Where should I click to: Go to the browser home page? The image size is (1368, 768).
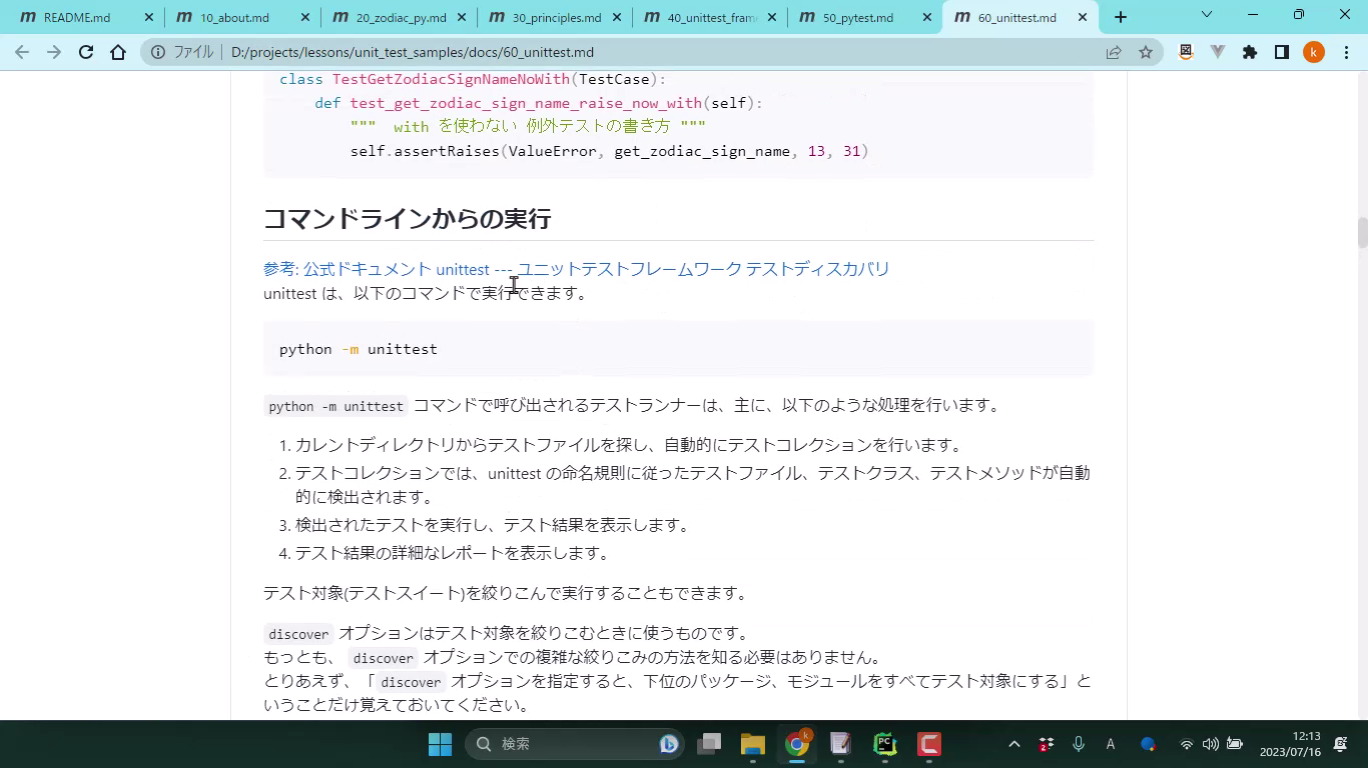(x=118, y=53)
